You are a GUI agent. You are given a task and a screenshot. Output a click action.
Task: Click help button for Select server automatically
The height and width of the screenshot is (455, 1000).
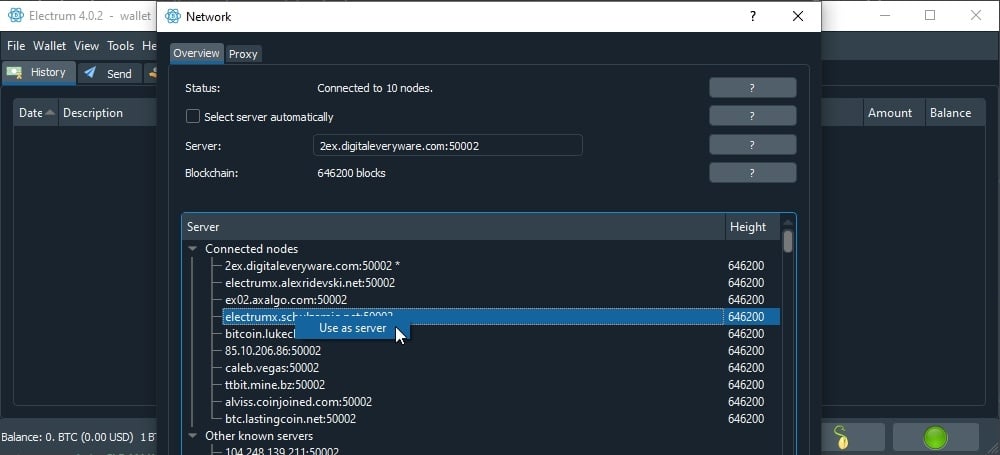click(753, 116)
